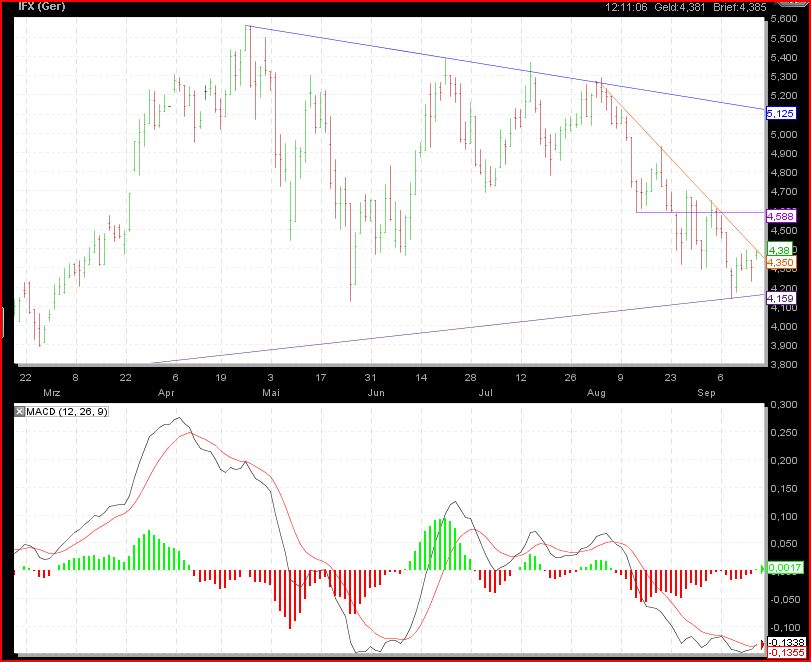Click the green 0,0017 MACD histogram tag
811x662 pixels.
[x=782, y=568]
